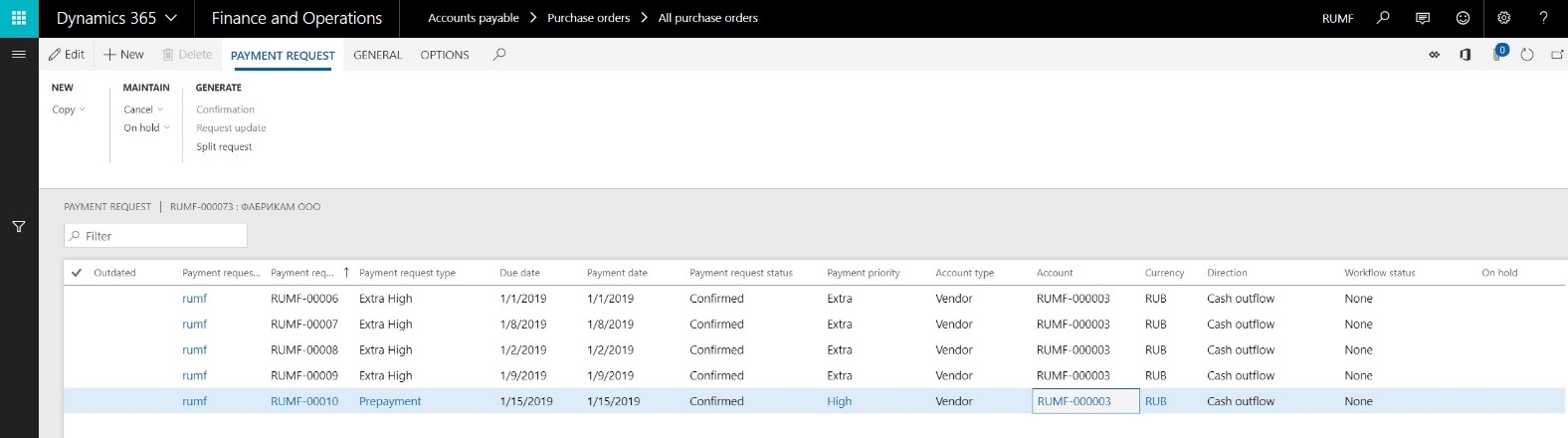Switch to the GENERAL tab

(x=377, y=55)
